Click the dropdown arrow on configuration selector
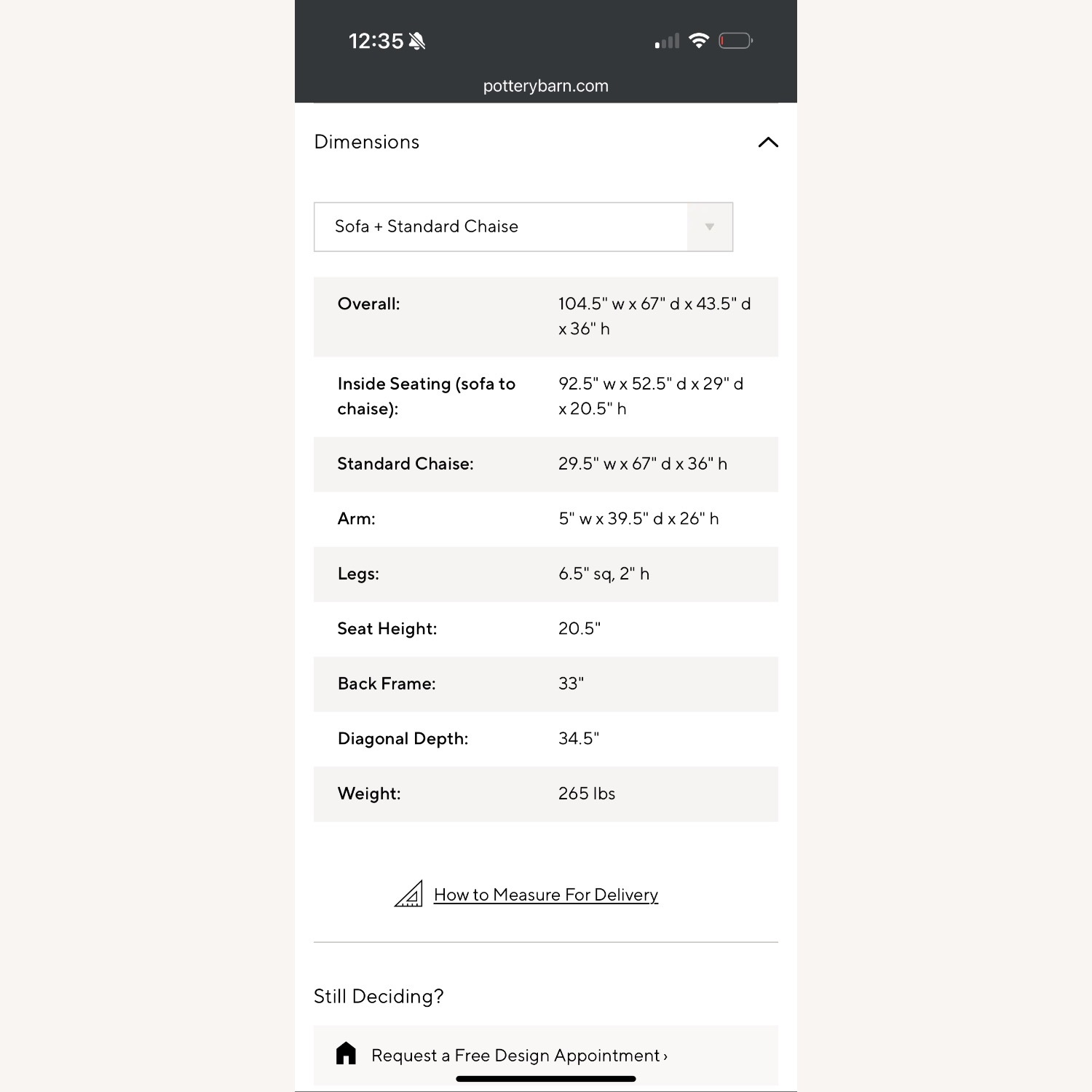Screen dimensions: 1092x1092 (710, 227)
